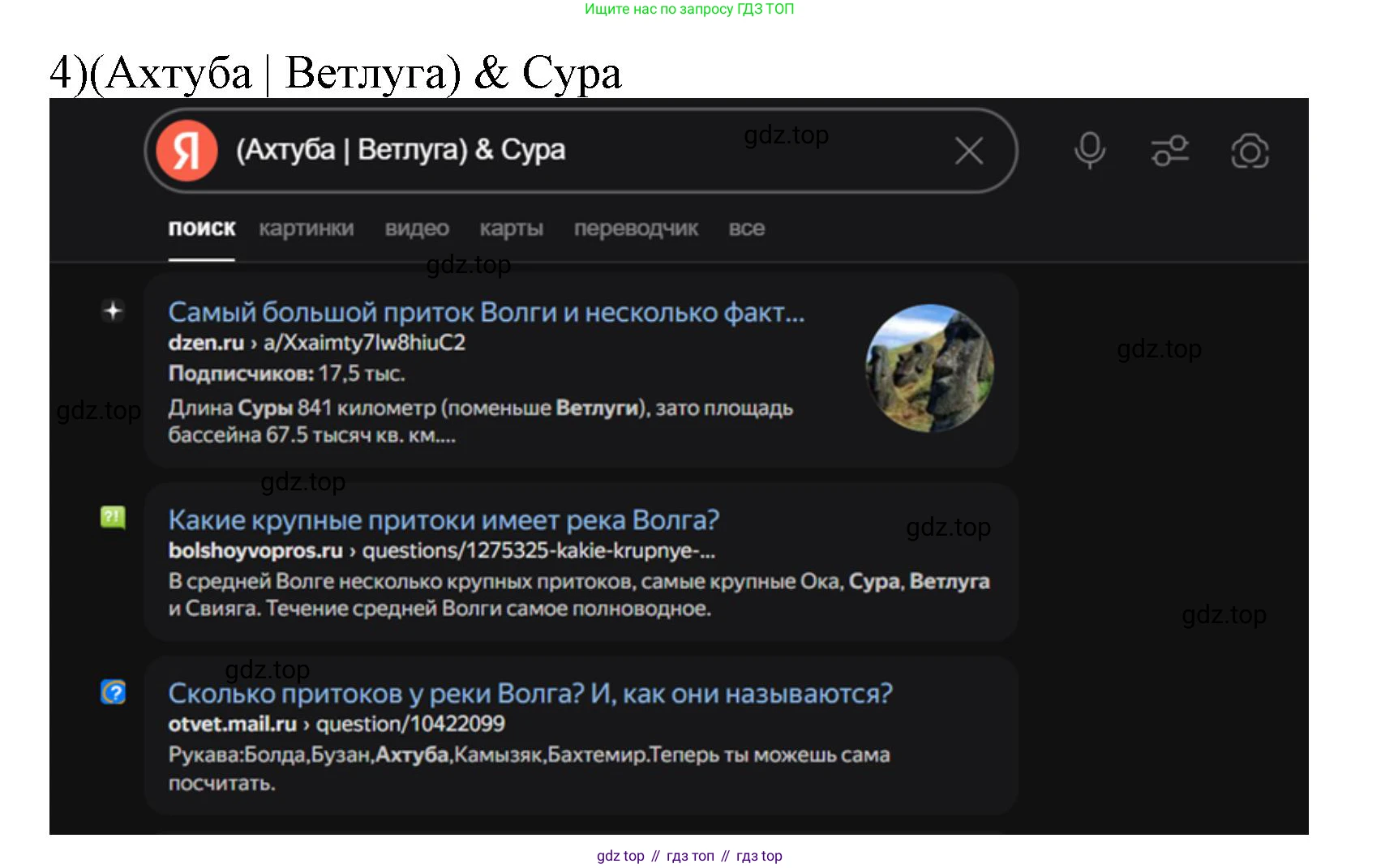This screenshot has width=1381, height=868.
Task: Click snippet «В средней Волге несколько крупных притоков»
Action: (579, 595)
